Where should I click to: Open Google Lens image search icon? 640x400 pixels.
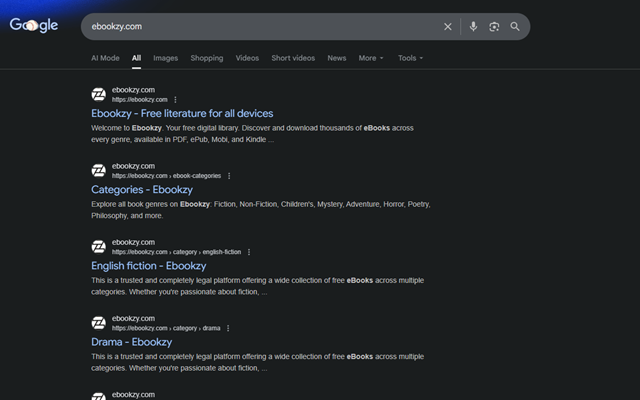494,27
